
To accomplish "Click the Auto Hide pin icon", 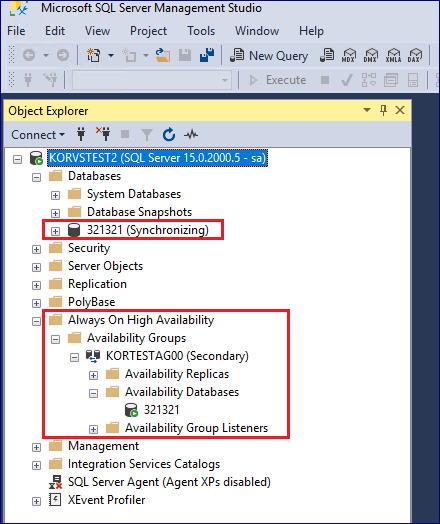I will [x=384, y=110].
